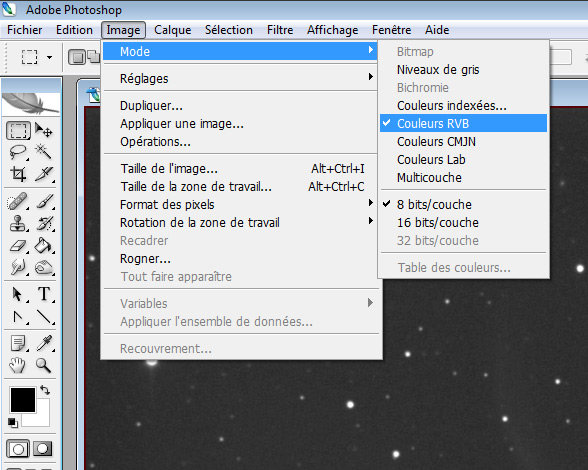588x470 pixels.
Task: Switch to Quick Mask Mode
Action: [42, 449]
